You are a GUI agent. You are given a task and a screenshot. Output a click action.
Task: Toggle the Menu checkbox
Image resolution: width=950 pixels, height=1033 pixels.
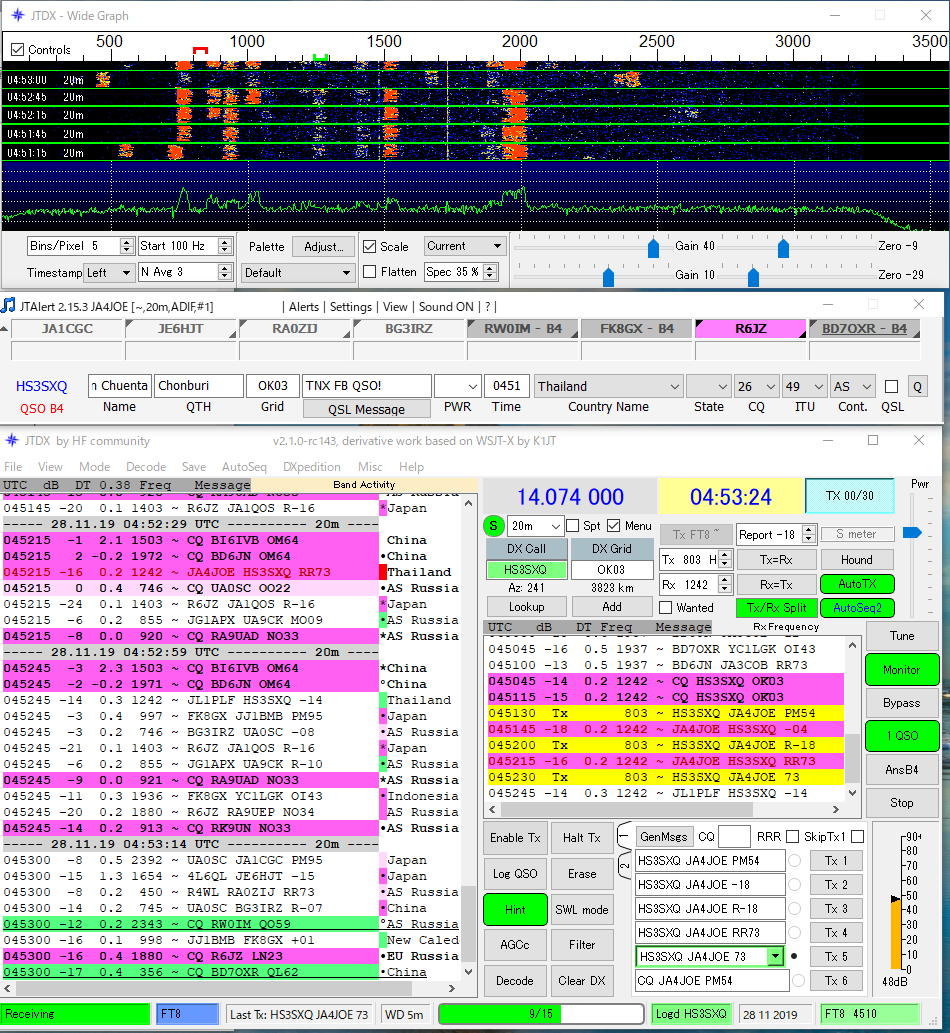pyautogui.click(x=614, y=526)
